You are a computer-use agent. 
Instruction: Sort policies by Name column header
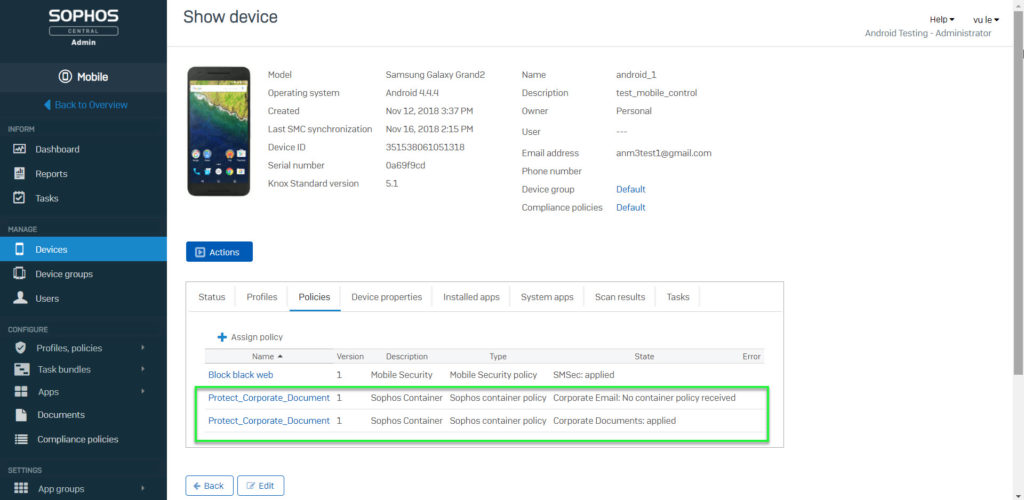[x=268, y=356]
